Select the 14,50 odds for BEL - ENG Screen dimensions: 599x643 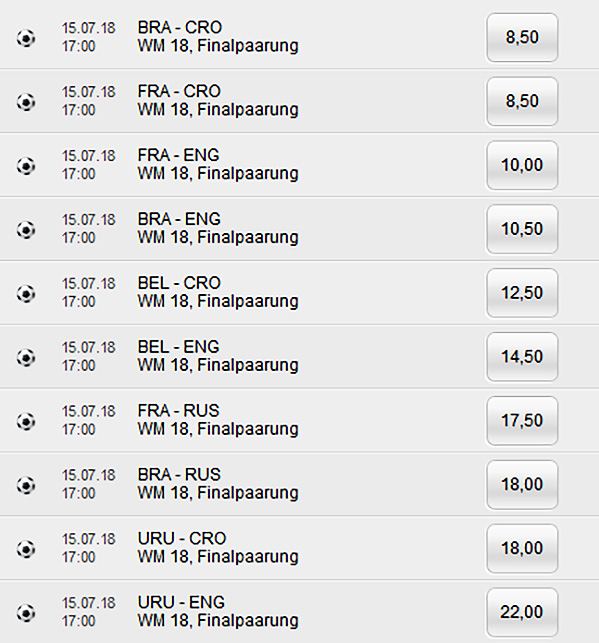[x=522, y=357]
